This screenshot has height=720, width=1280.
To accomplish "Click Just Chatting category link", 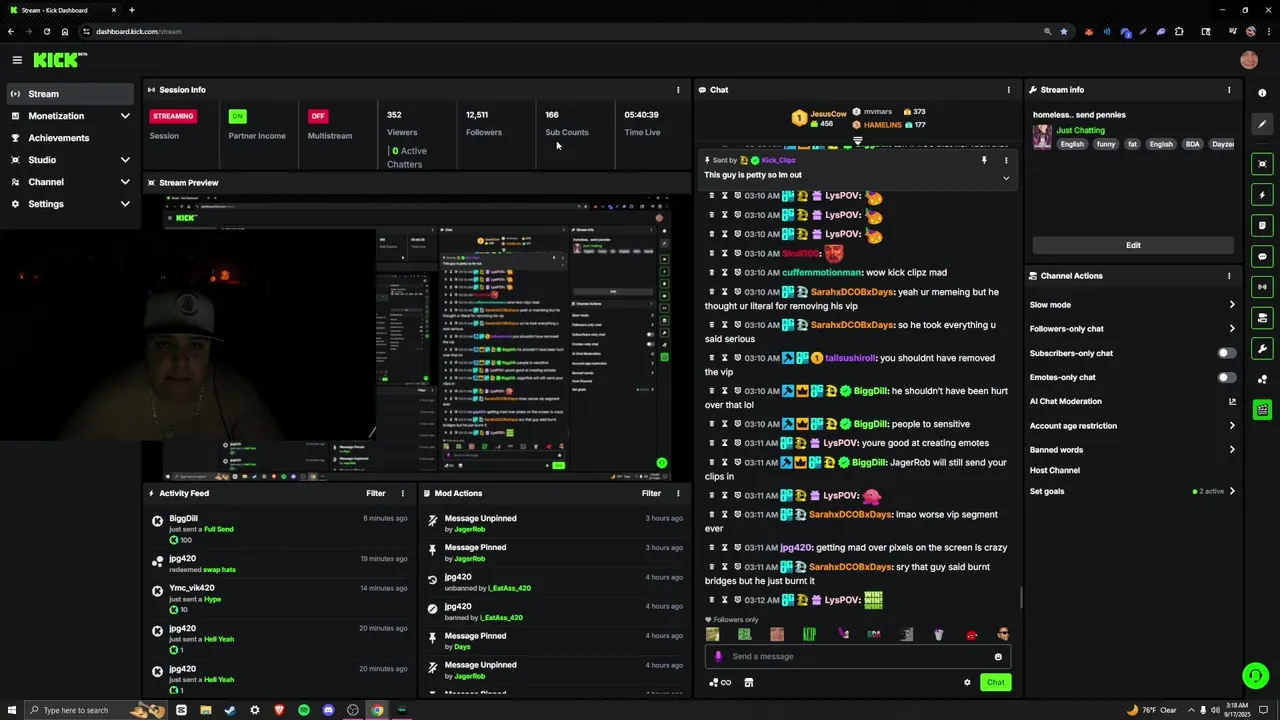I will click(1080, 130).
